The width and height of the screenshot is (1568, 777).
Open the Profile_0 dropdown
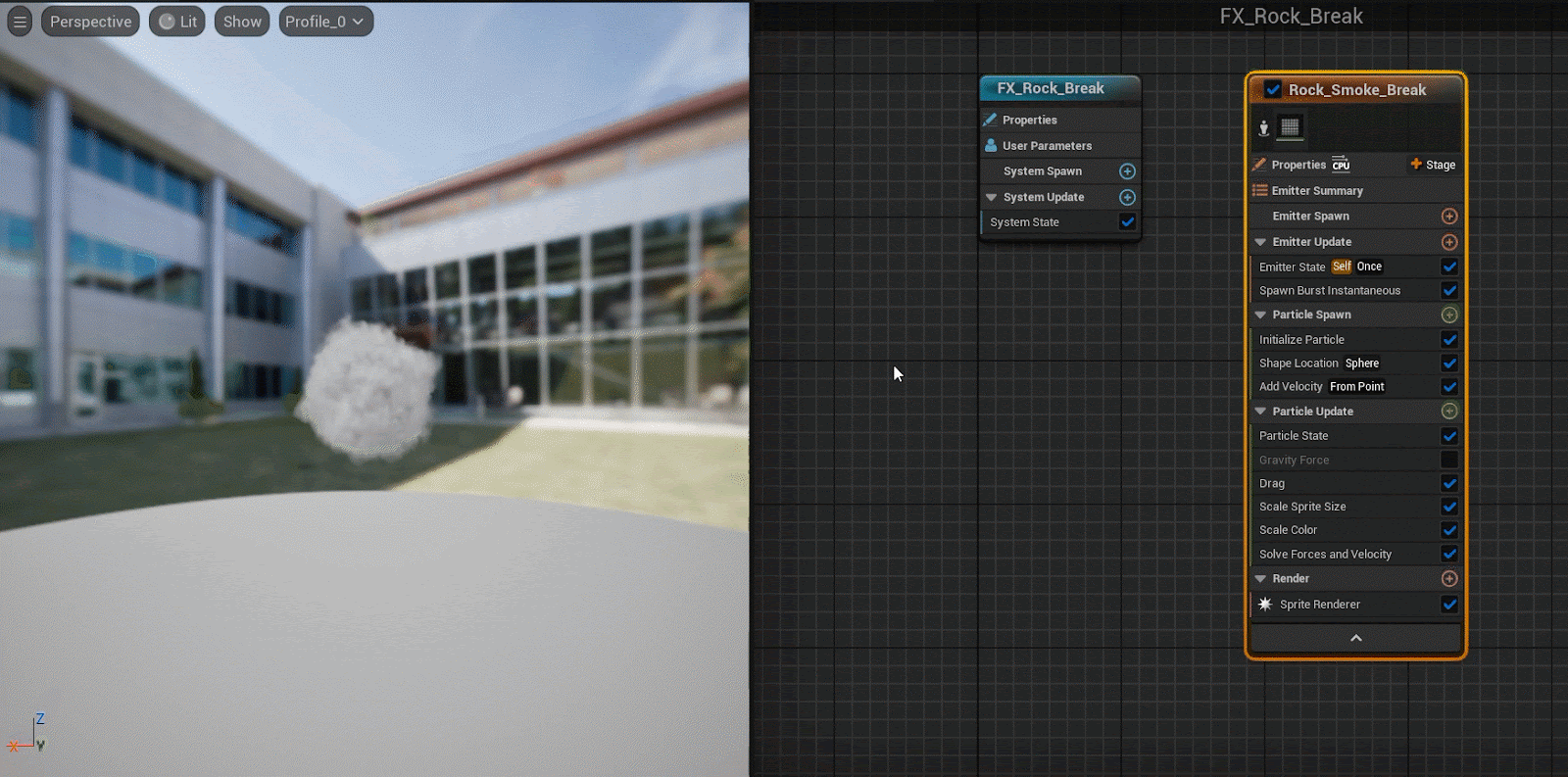point(325,22)
